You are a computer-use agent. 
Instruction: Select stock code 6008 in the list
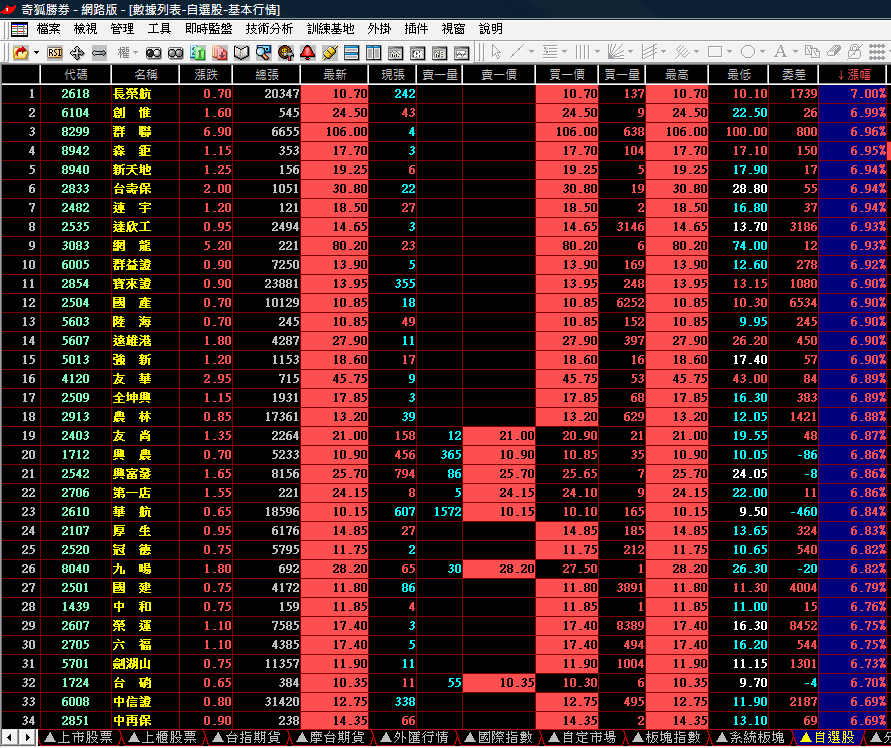coord(76,701)
